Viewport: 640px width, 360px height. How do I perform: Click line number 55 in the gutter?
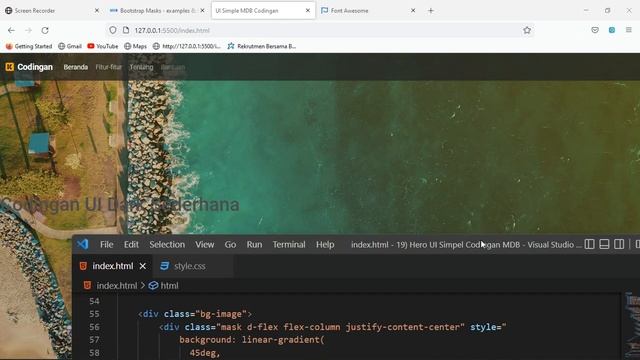click(94, 314)
